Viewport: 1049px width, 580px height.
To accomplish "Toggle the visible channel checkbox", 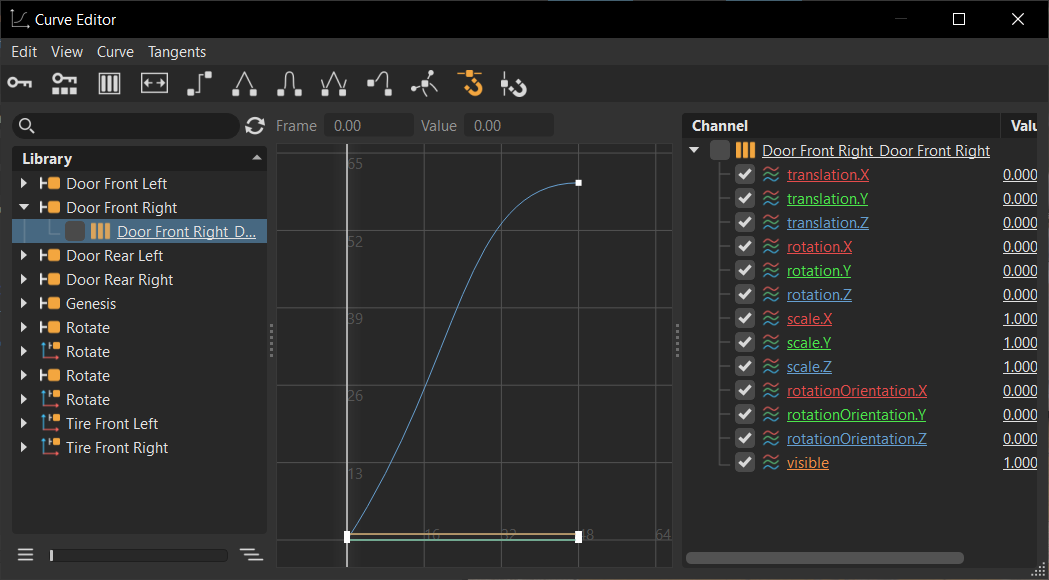I will coord(744,462).
